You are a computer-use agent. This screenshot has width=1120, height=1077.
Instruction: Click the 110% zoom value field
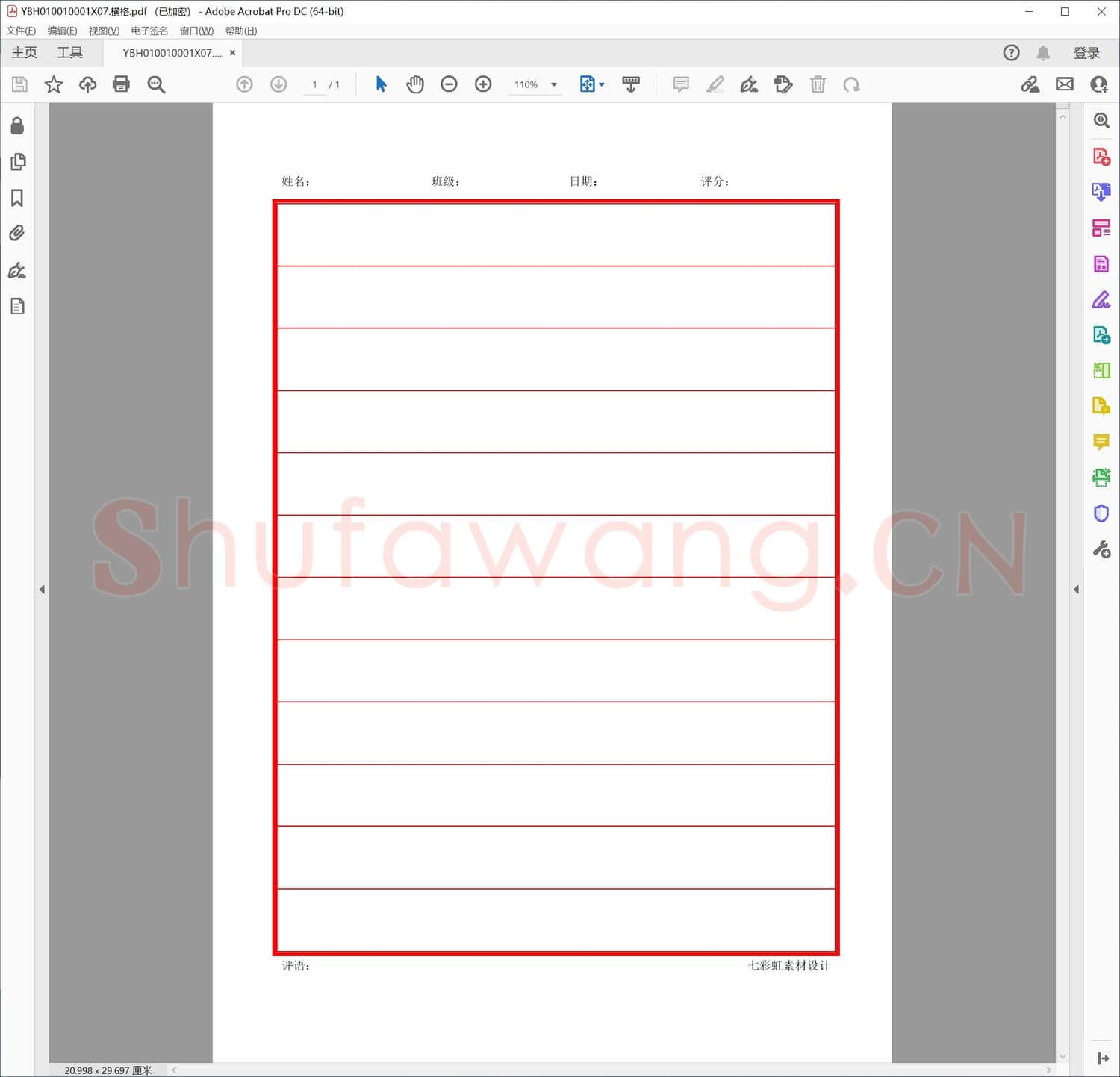point(526,84)
